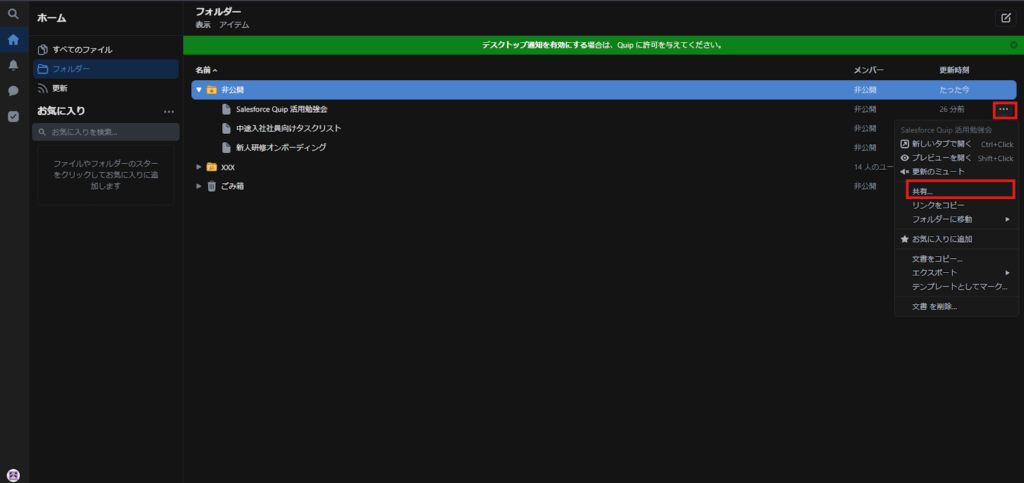Open すべてのファイル in sidebar
The height and width of the screenshot is (483, 1024).
[x=82, y=49]
